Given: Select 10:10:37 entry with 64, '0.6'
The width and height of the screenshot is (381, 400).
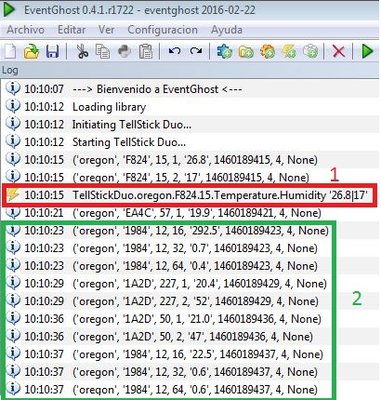Looking at the screenshot, I should pos(190,389).
